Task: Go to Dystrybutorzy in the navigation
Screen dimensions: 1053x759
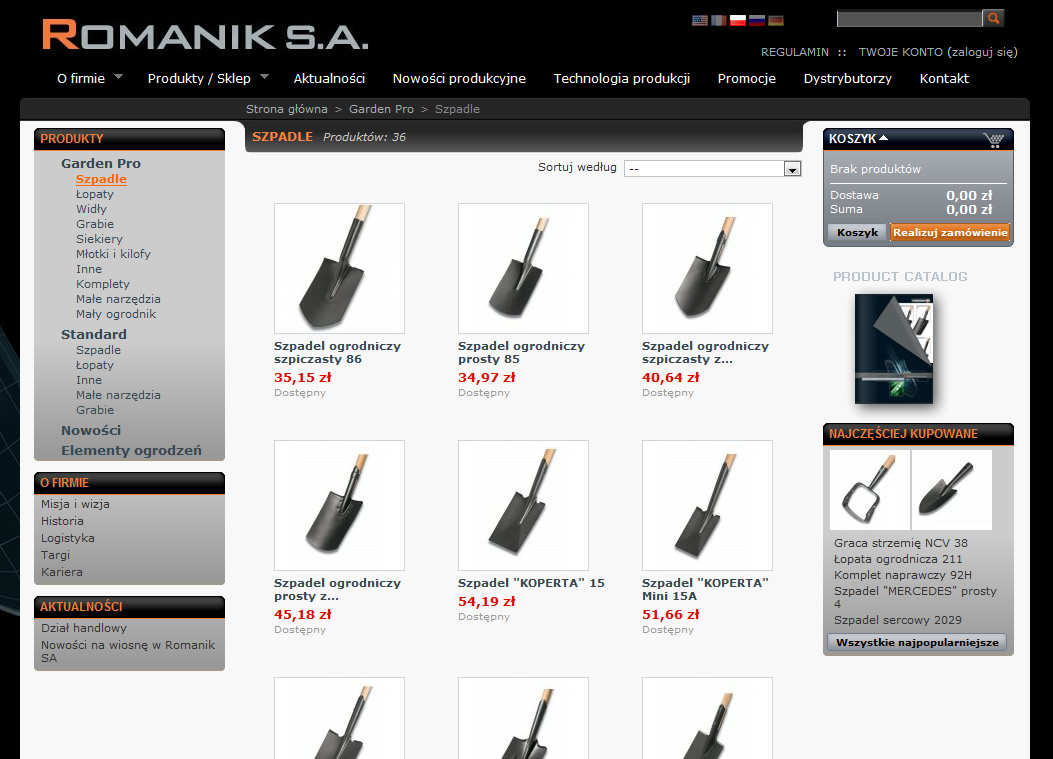Action: [x=848, y=79]
